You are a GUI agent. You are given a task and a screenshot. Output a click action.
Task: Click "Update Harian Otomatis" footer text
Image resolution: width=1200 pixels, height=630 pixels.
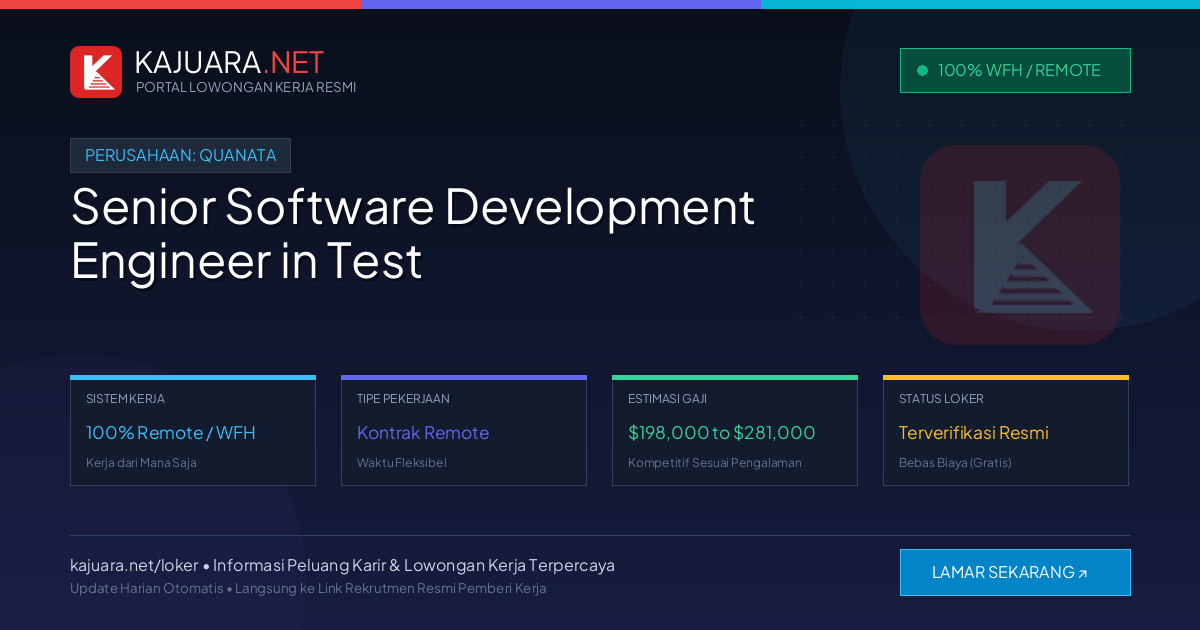[x=147, y=588]
